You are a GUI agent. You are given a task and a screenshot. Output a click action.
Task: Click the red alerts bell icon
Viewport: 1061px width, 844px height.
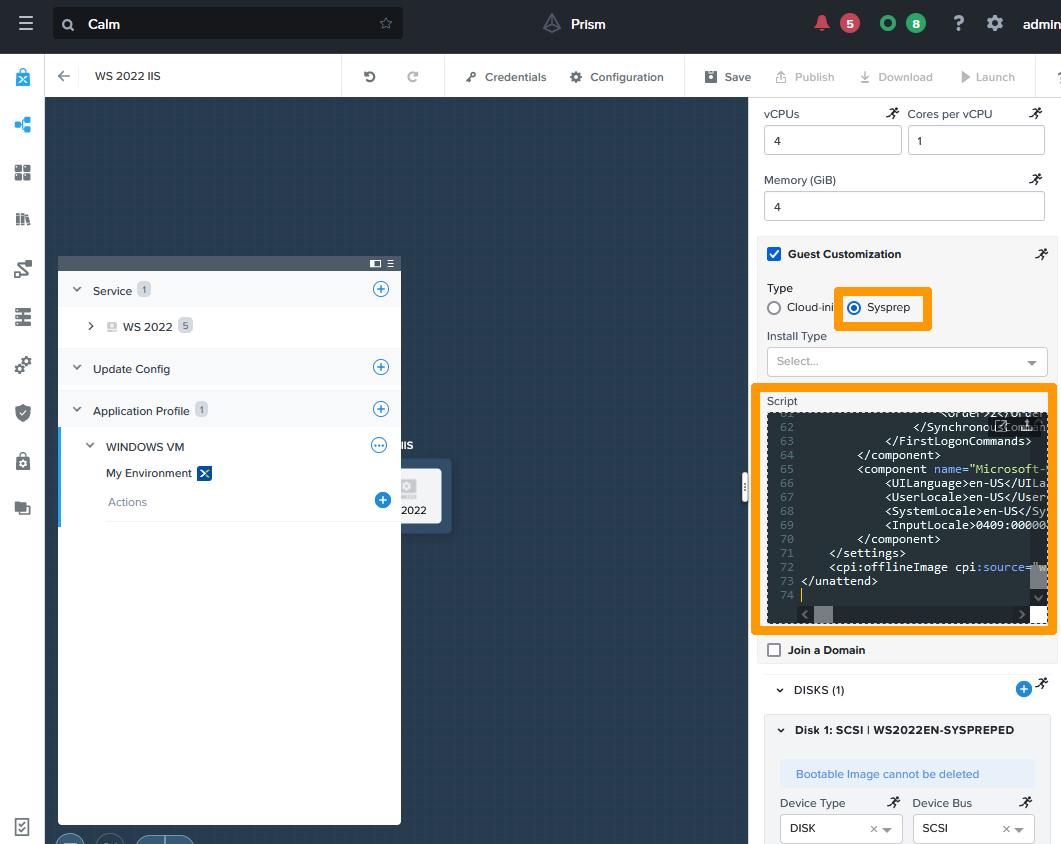[x=822, y=23]
